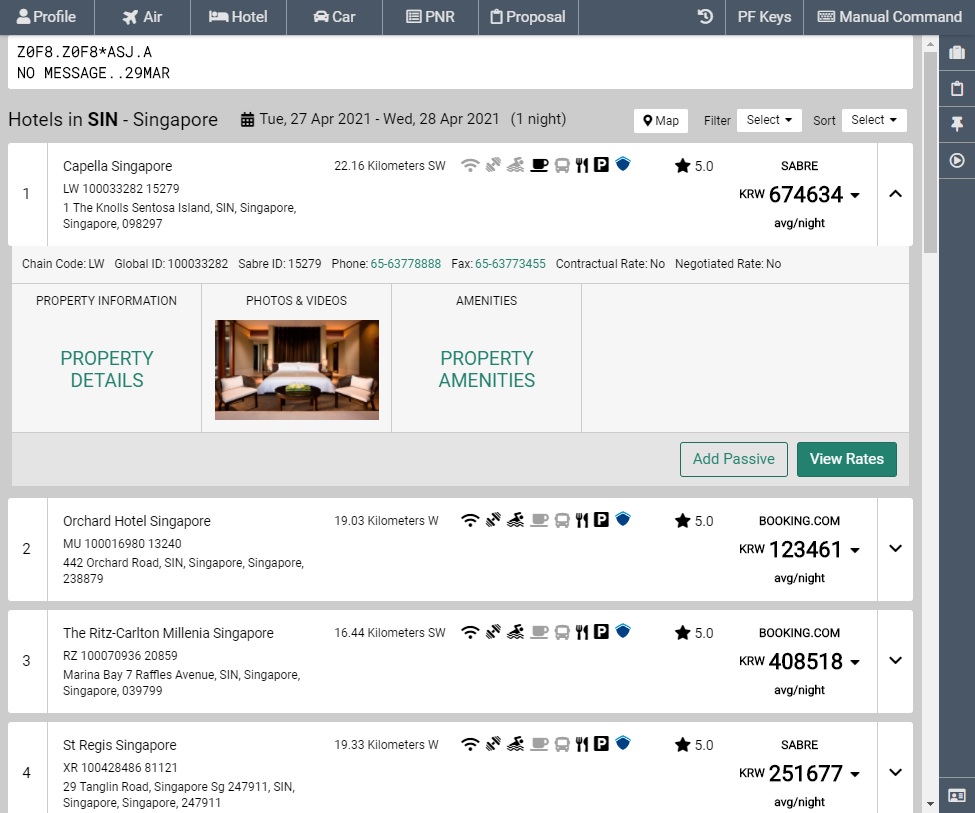This screenshot has height=813, width=975.
Task: Expand the St Regis Singapore row
Action: (x=895, y=773)
